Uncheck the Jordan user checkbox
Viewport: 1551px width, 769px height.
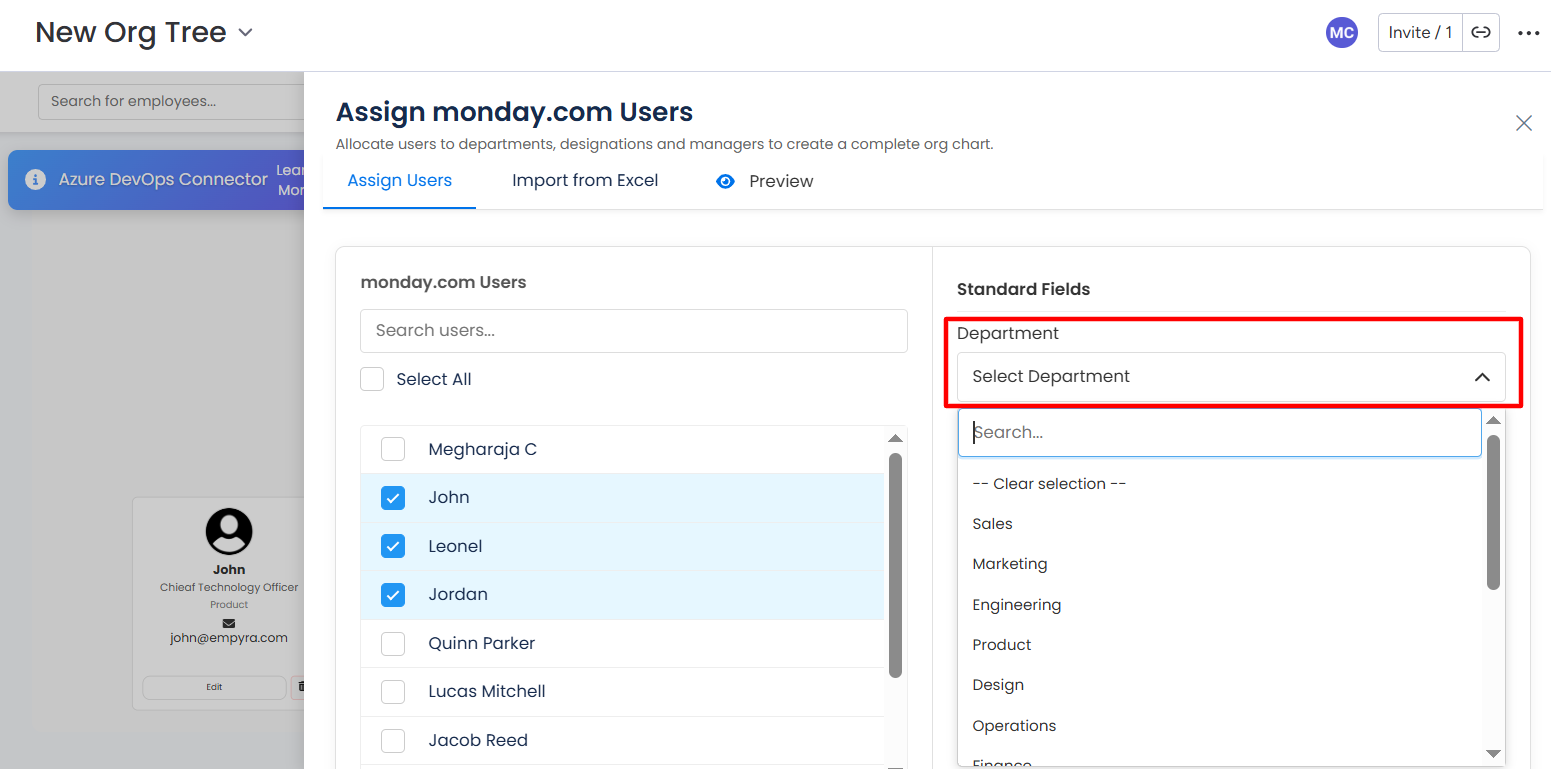coord(393,595)
